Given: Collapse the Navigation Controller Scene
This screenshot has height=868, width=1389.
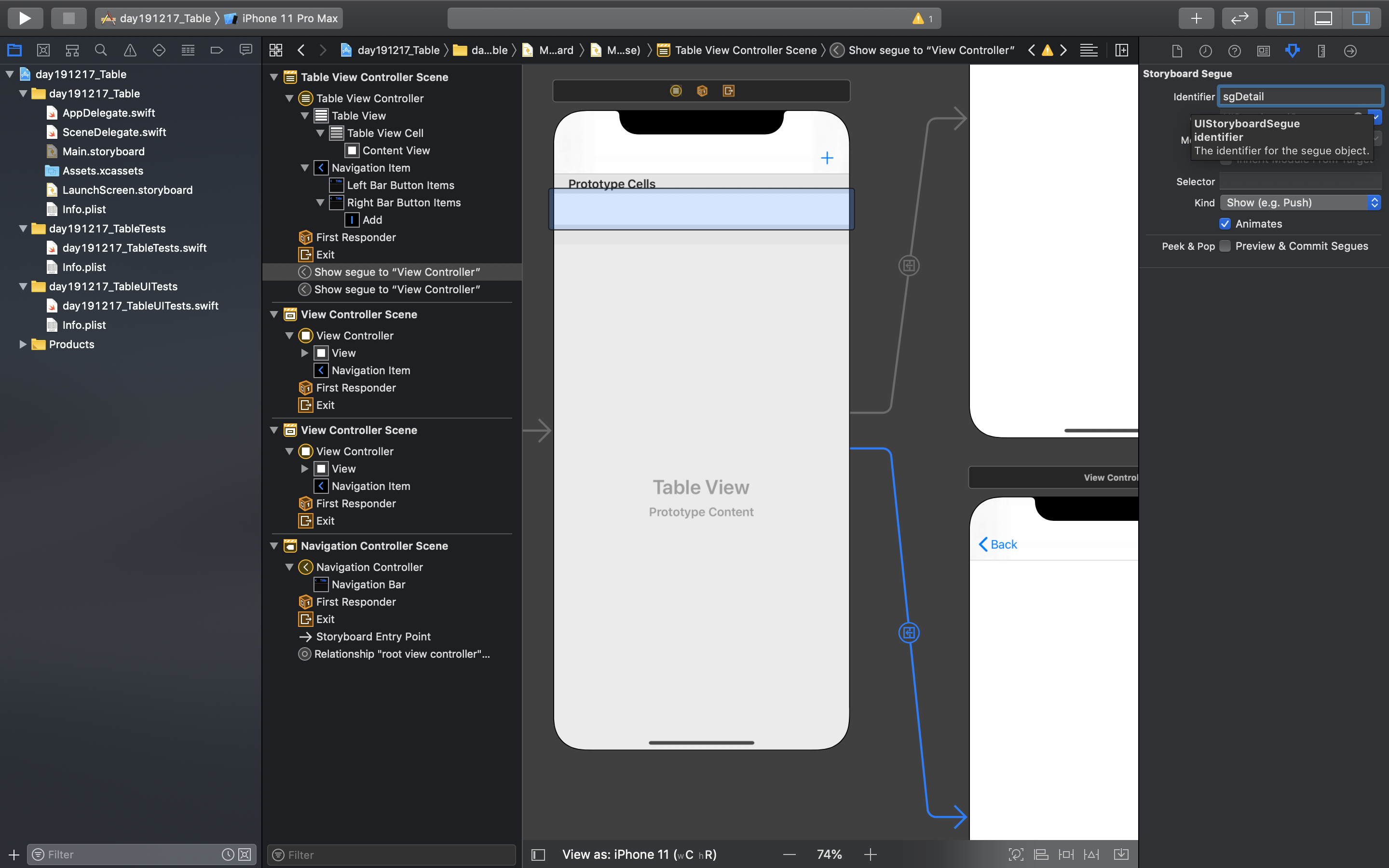Looking at the screenshot, I should tap(274, 546).
